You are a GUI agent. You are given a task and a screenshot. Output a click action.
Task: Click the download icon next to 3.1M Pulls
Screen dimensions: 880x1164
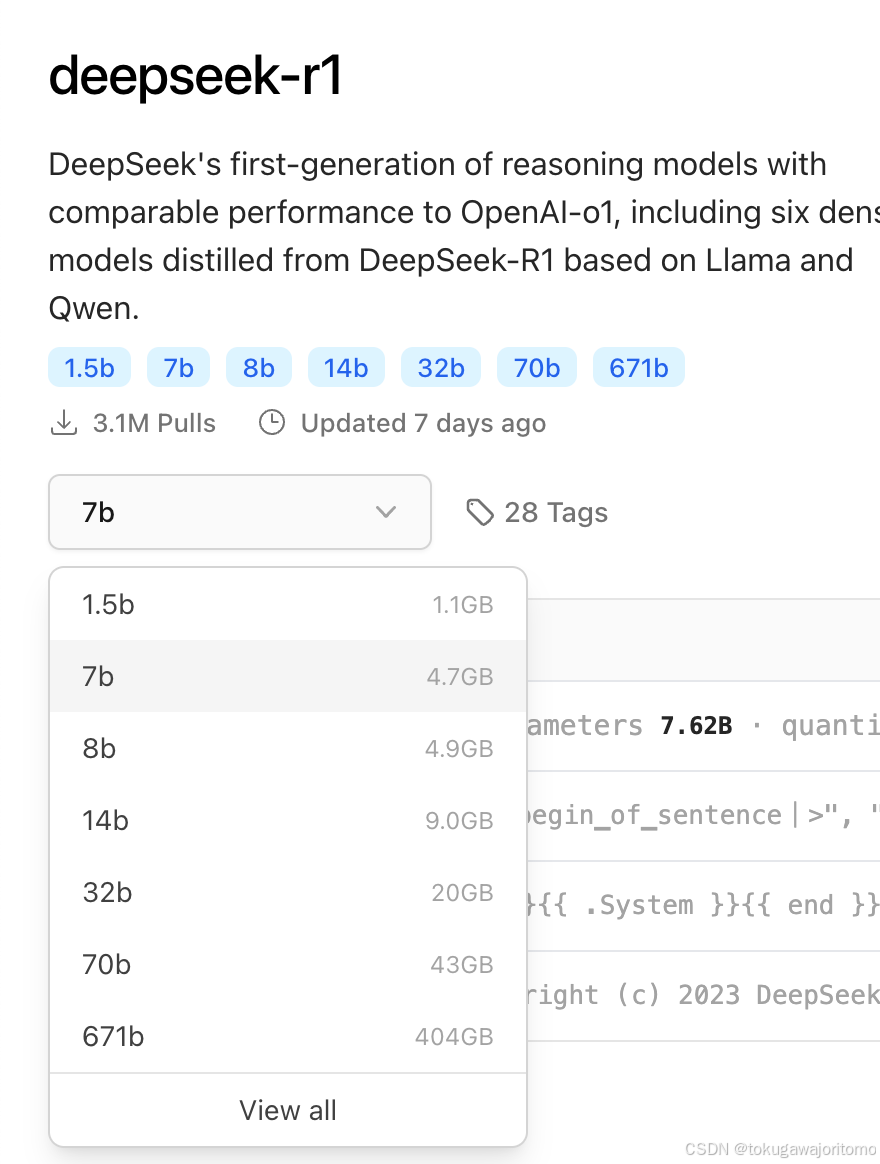click(64, 422)
